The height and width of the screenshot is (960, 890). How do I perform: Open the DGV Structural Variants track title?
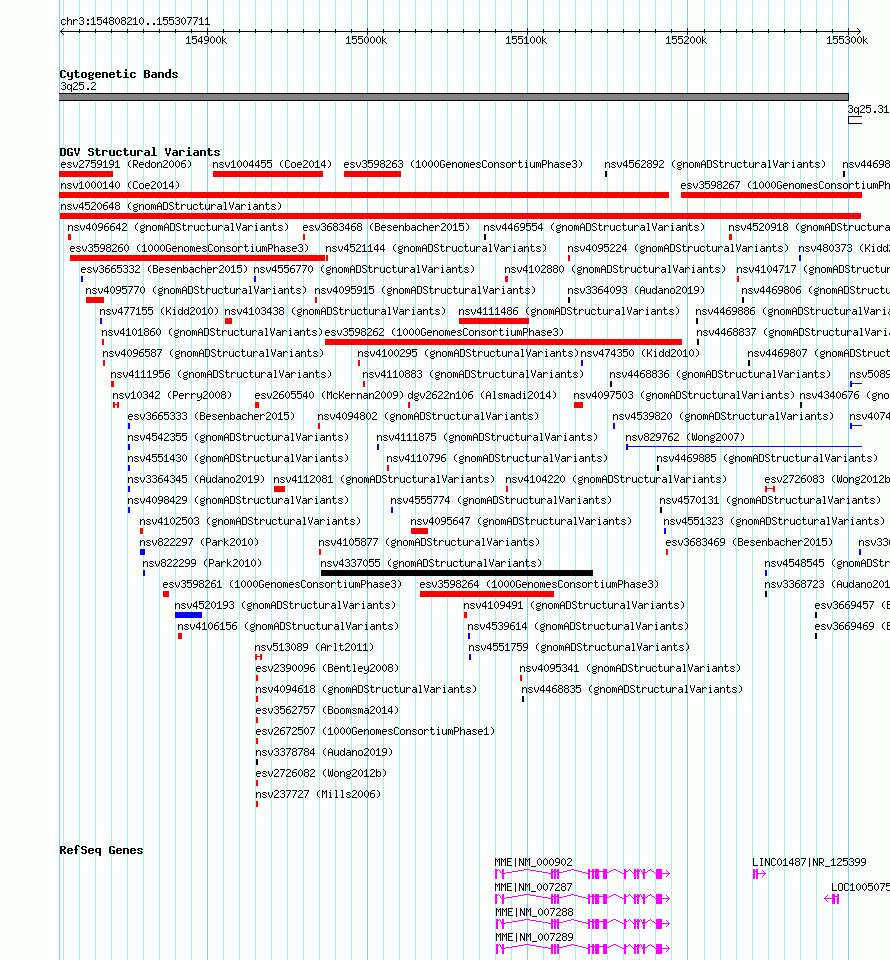pyautogui.click(x=140, y=152)
